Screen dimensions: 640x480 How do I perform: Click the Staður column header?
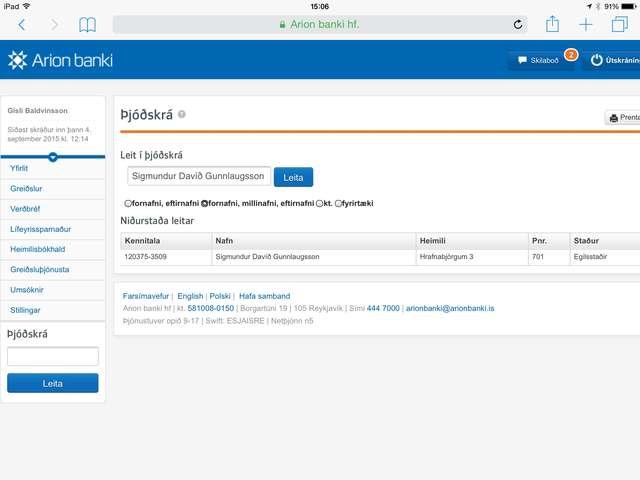(605, 241)
